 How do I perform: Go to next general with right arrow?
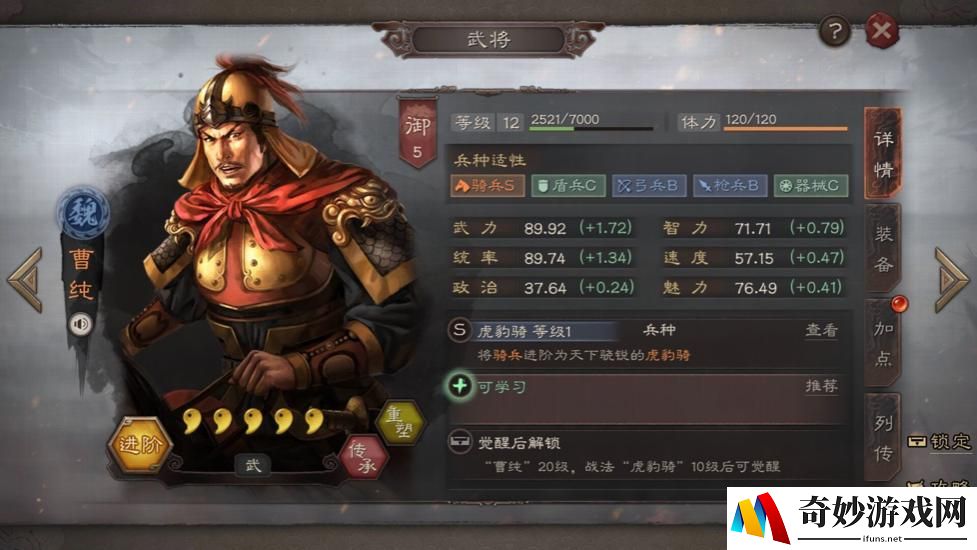[951, 280]
